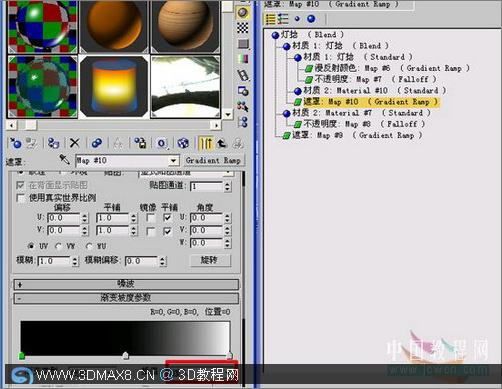Click sample slots scroll right arrow

click(216, 125)
